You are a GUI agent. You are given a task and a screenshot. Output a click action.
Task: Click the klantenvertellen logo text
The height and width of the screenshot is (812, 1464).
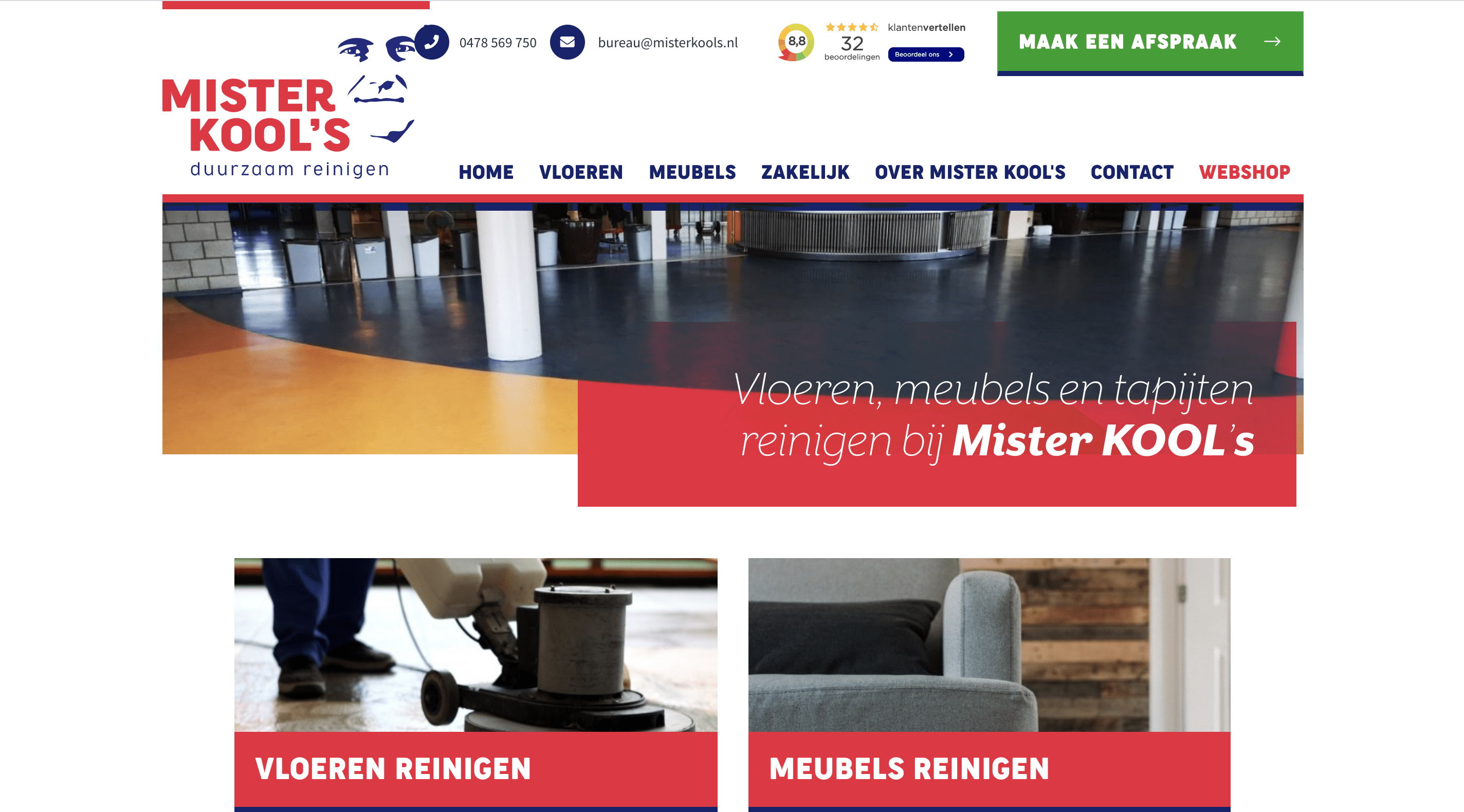point(926,27)
